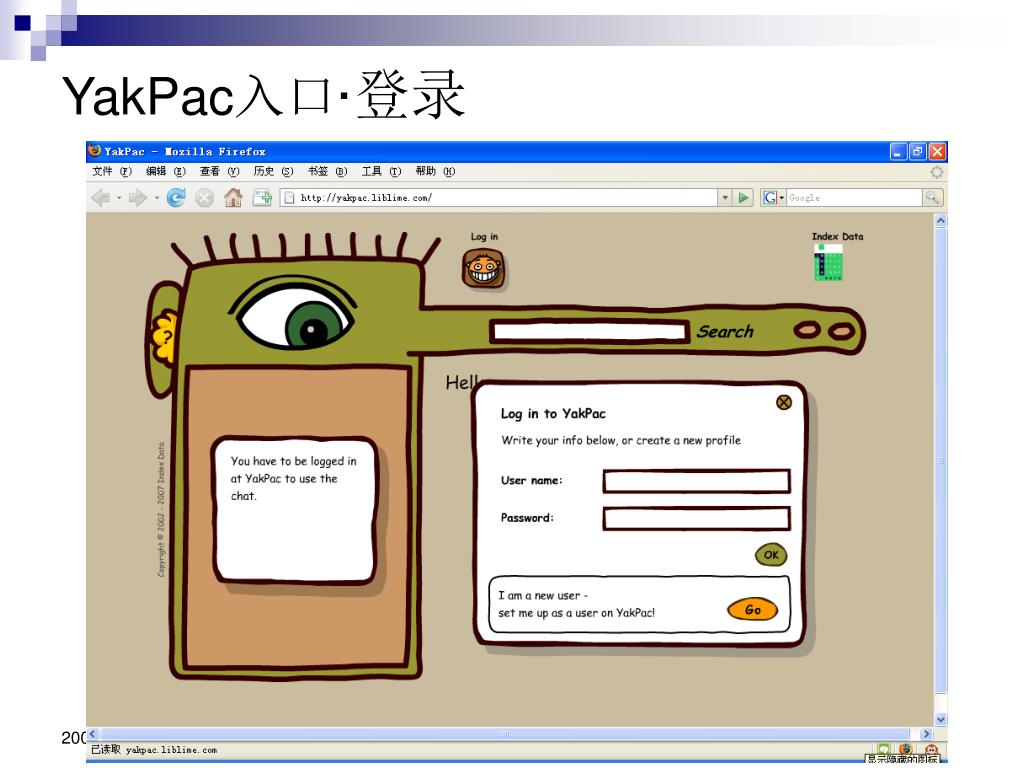This screenshot has width=1024, height=768.
Task: Close the Log in to YakPac dialog
Action: (x=784, y=402)
